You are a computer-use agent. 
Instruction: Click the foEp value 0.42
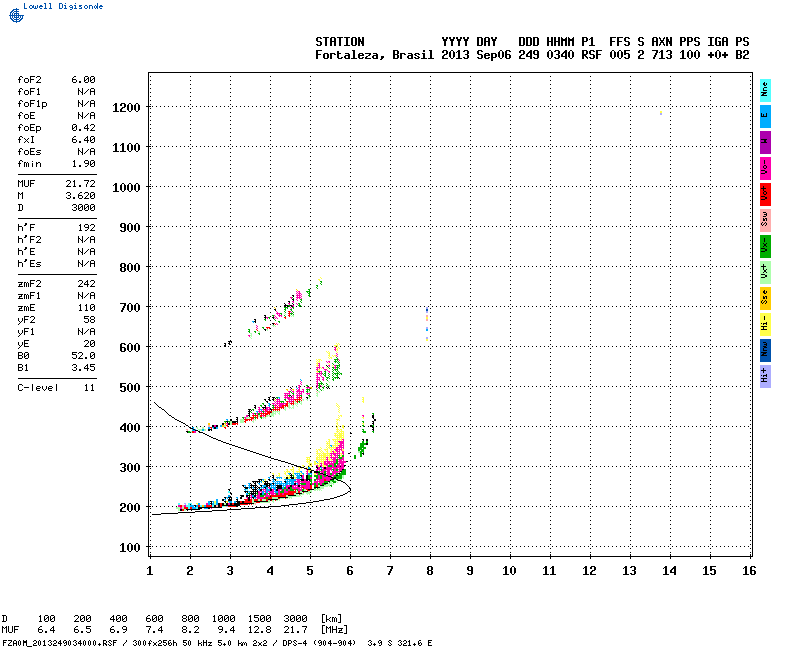(x=83, y=128)
